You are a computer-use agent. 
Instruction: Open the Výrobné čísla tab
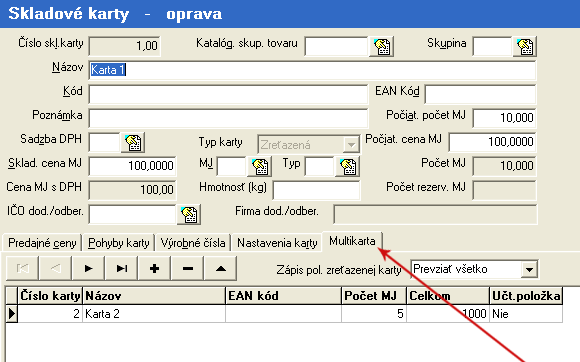pos(193,243)
